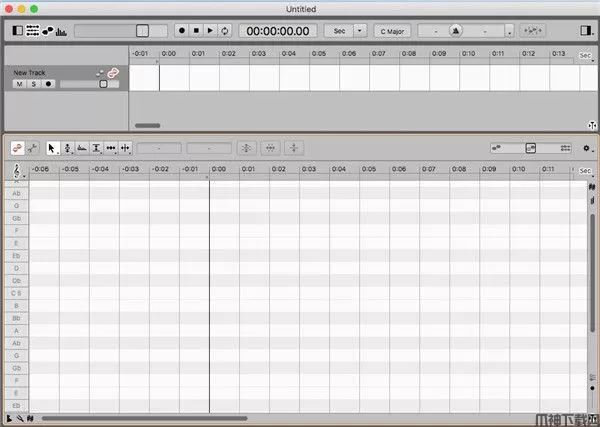Screen dimensions: 600x427
Task: Toggle the note editor blobs icon
Action: [x=48, y=31]
